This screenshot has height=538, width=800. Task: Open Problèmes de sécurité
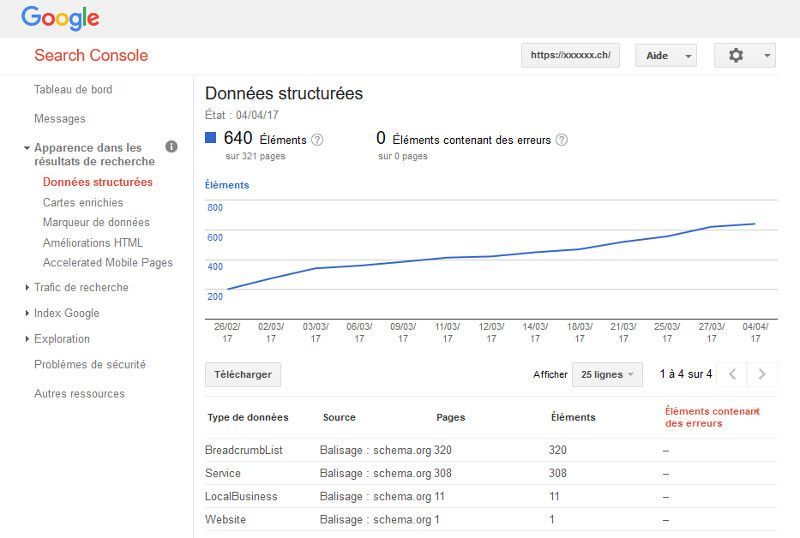click(90, 364)
